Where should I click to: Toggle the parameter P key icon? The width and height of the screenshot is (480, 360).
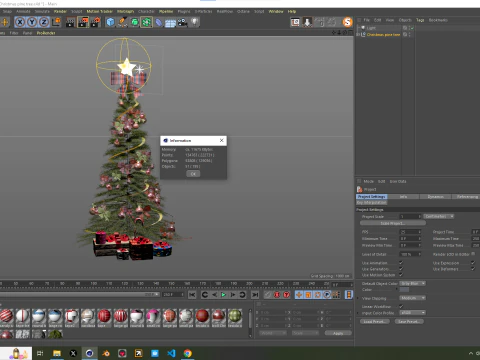pyautogui.click(x=327, y=295)
